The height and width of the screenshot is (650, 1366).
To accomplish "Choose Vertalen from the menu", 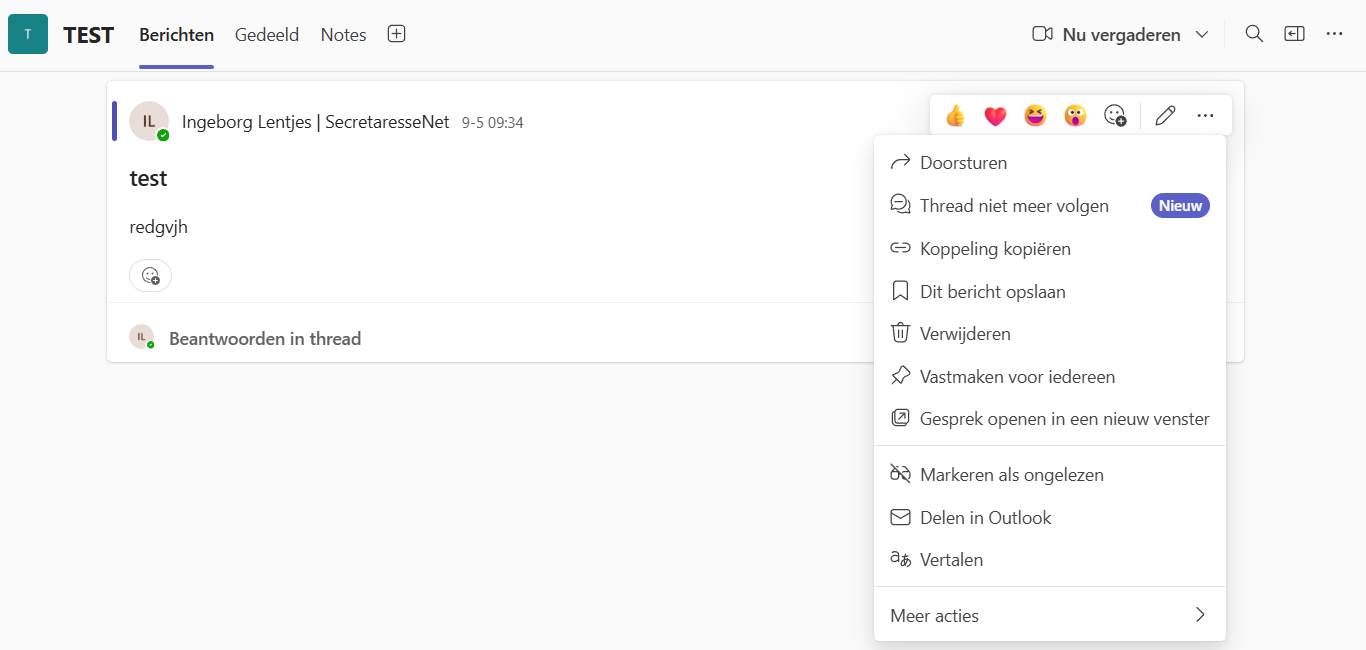I will (1050, 560).
